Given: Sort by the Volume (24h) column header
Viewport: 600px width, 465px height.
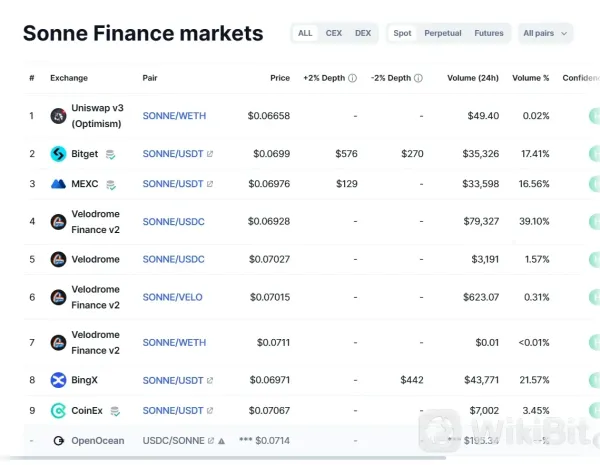Looking at the screenshot, I should [x=473, y=78].
